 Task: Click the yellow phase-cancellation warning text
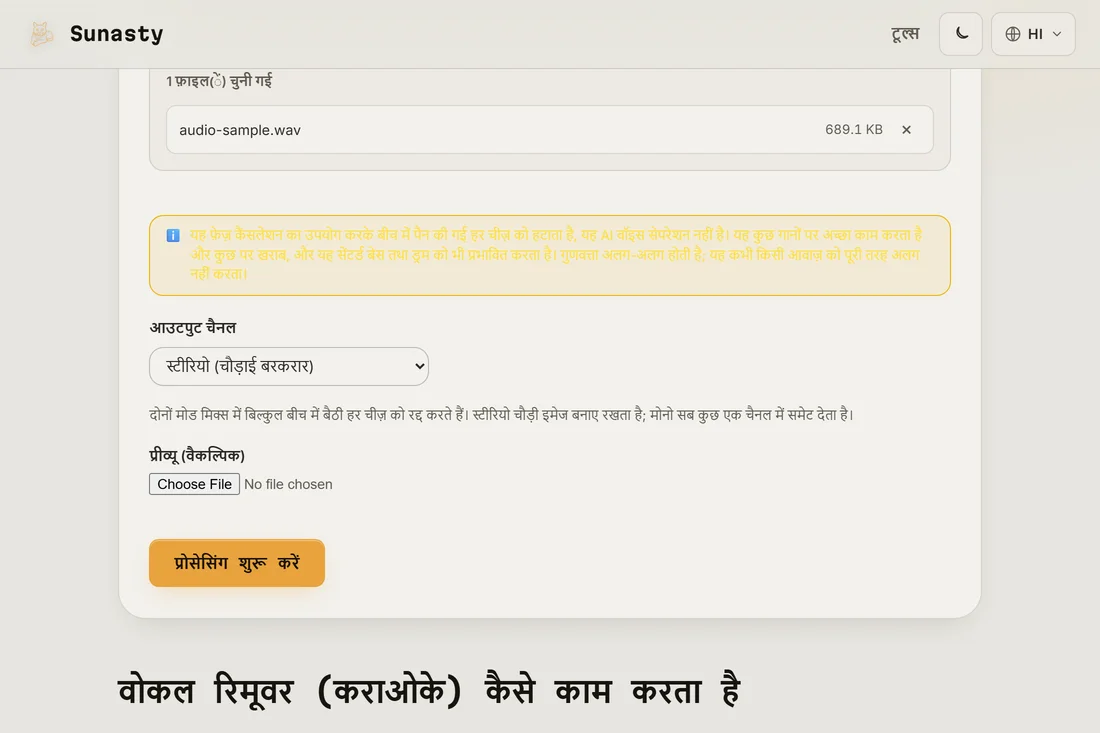click(x=556, y=254)
